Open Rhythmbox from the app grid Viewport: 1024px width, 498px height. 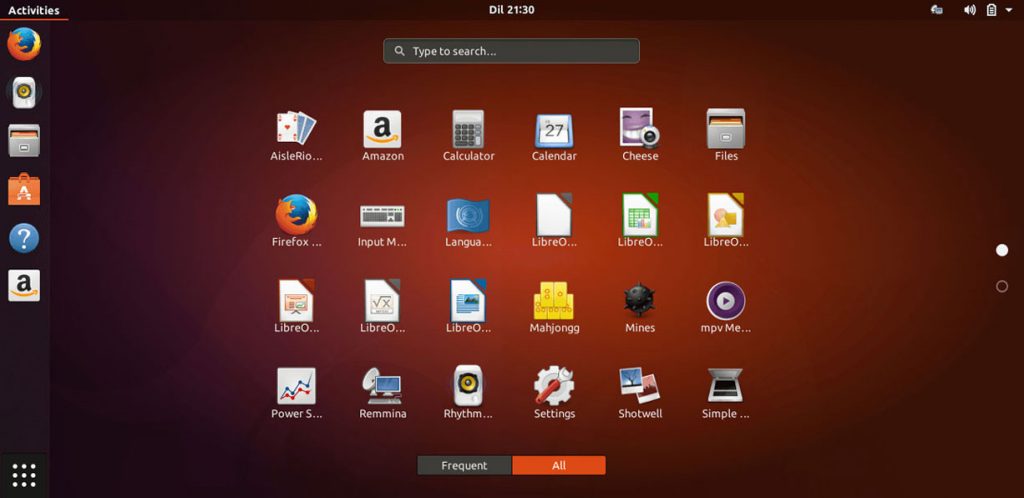click(x=468, y=386)
